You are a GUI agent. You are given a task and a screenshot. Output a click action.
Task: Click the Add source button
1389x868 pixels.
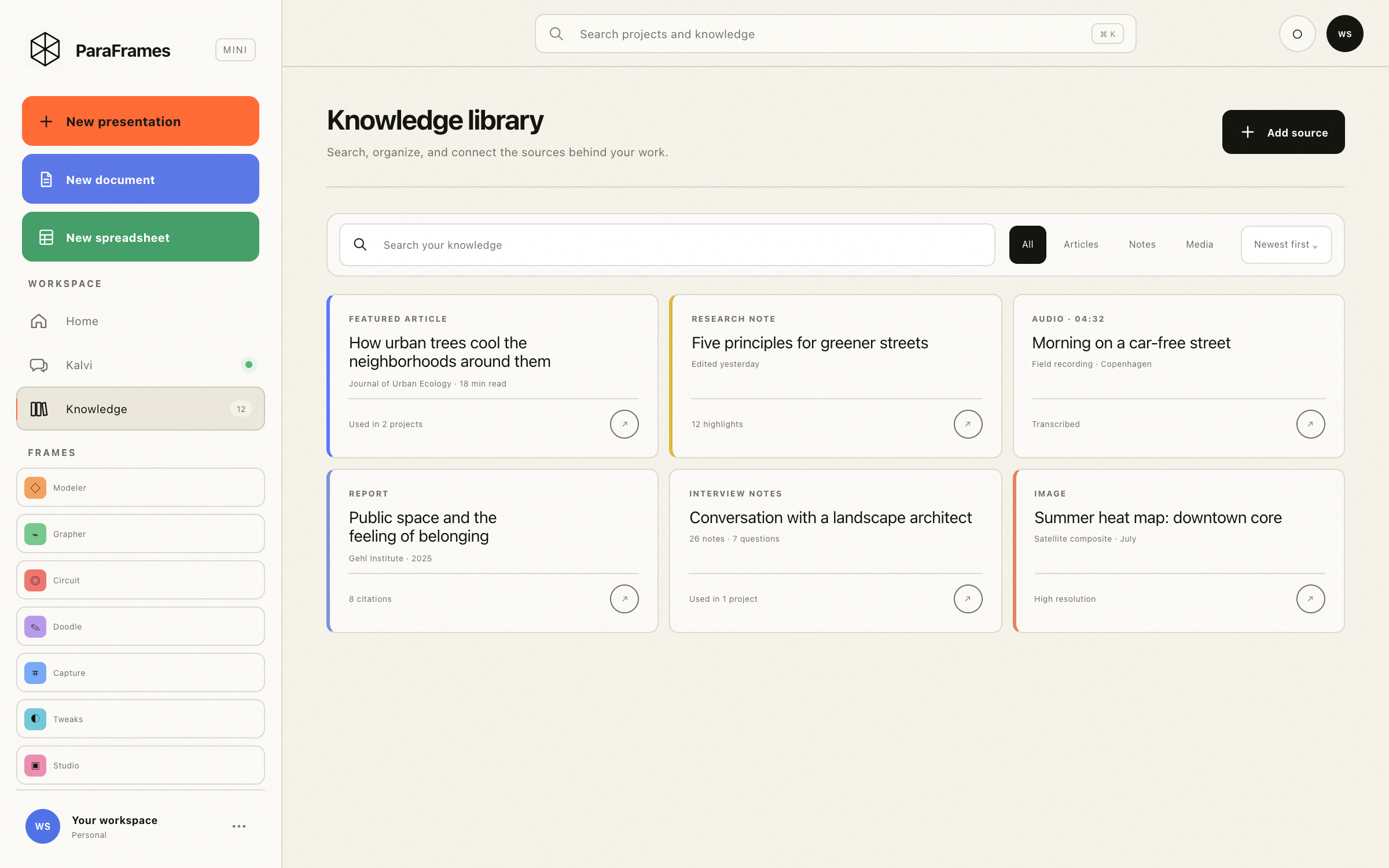[1284, 132]
